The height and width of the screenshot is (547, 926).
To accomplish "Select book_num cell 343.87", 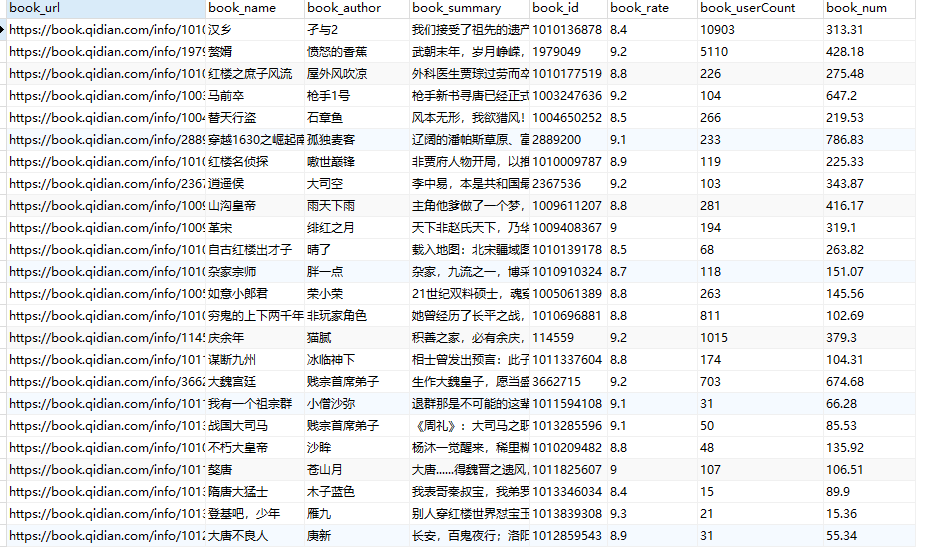I will coord(869,184).
